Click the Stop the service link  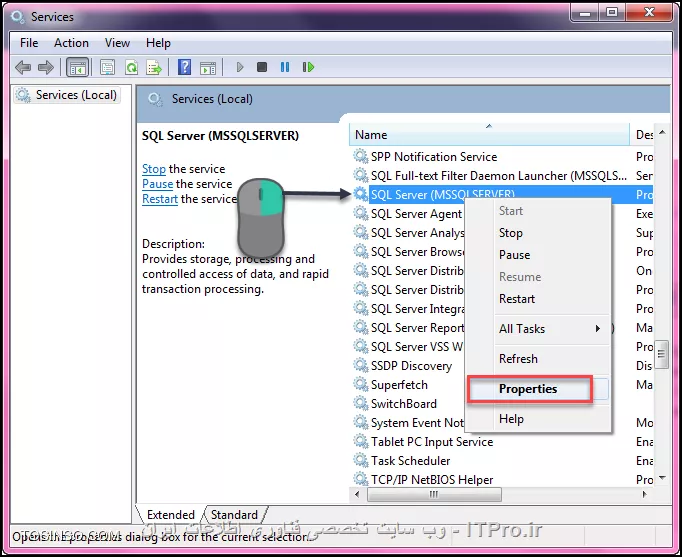(154, 169)
